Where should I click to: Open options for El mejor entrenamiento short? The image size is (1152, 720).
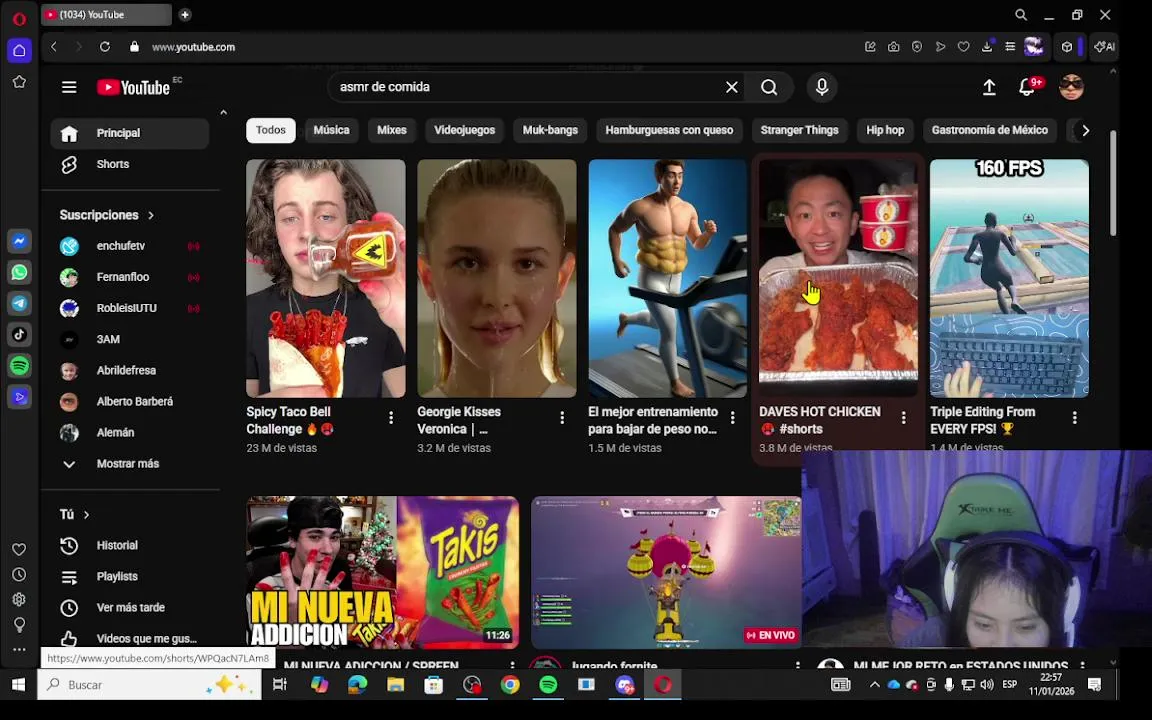pyautogui.click(x=732, y=418)
